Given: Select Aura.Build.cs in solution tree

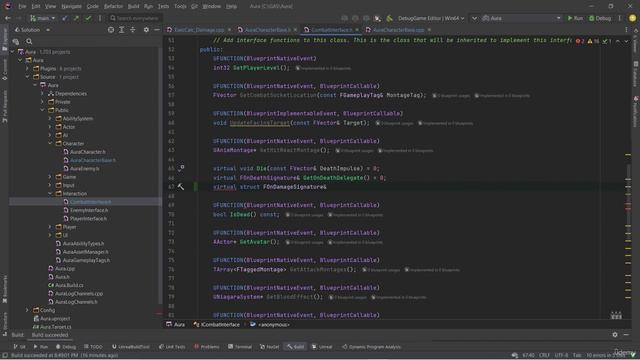Looking at the screenshot, I should 69,285.
